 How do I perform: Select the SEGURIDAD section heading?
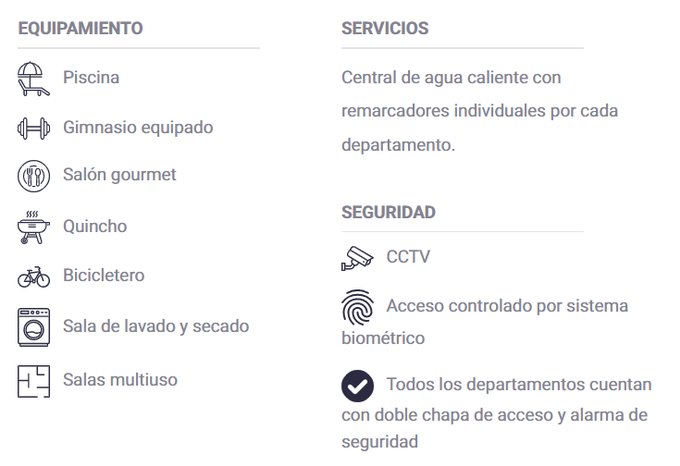pos(388,213)
